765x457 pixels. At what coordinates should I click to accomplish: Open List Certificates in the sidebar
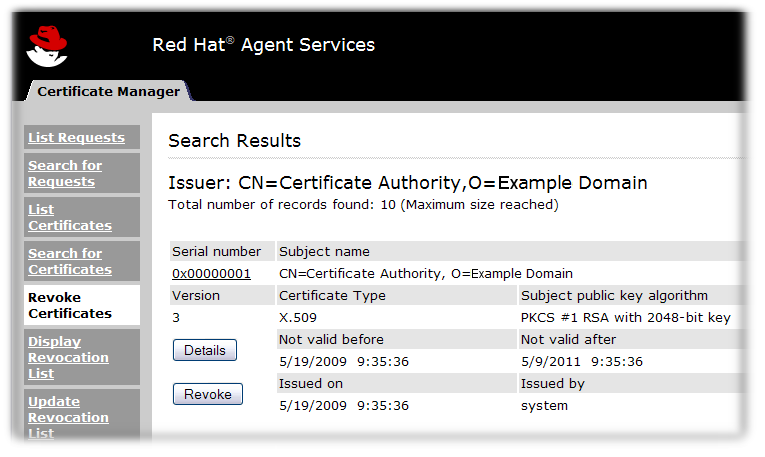(69, 217)
